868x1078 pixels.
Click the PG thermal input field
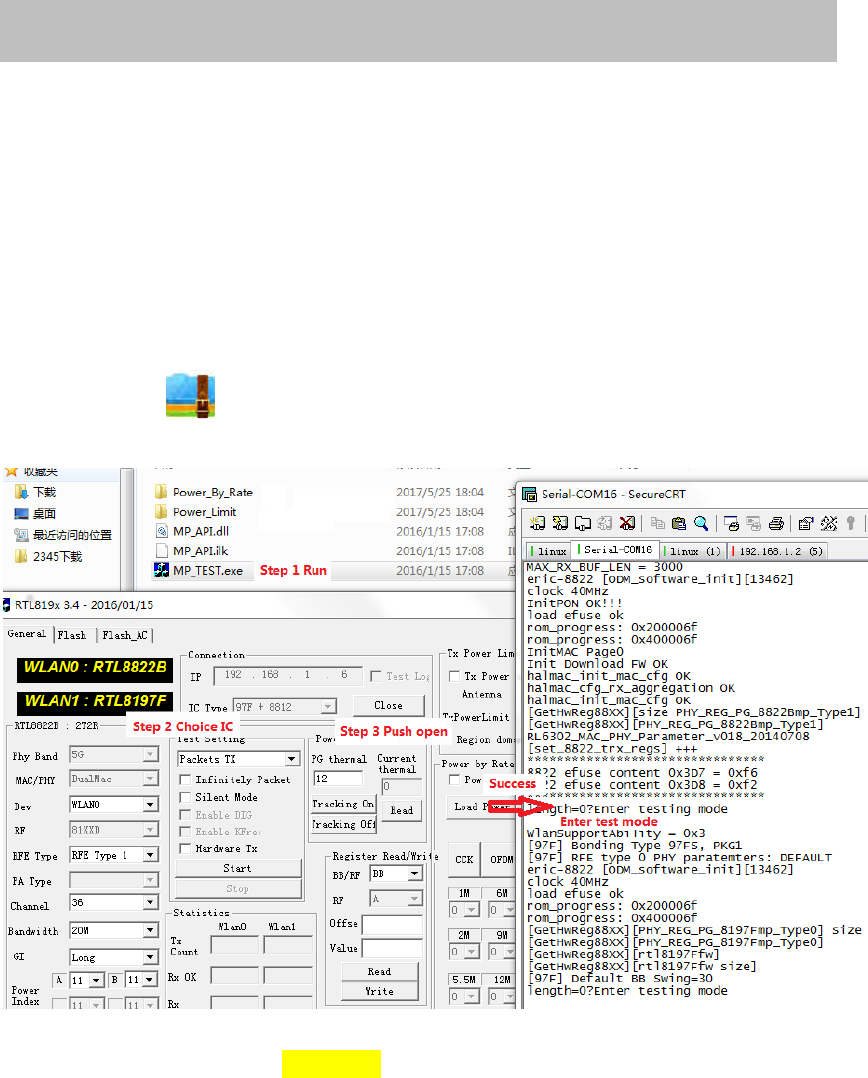tap(337, 779)
